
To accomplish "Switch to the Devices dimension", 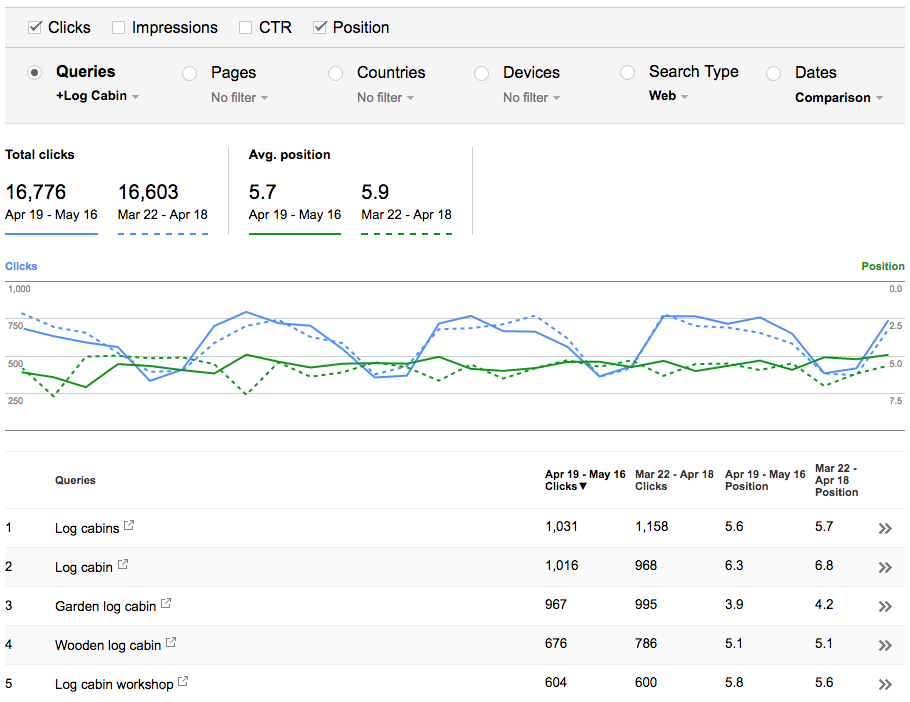I will pyautogui.click(x=481, y=73).
